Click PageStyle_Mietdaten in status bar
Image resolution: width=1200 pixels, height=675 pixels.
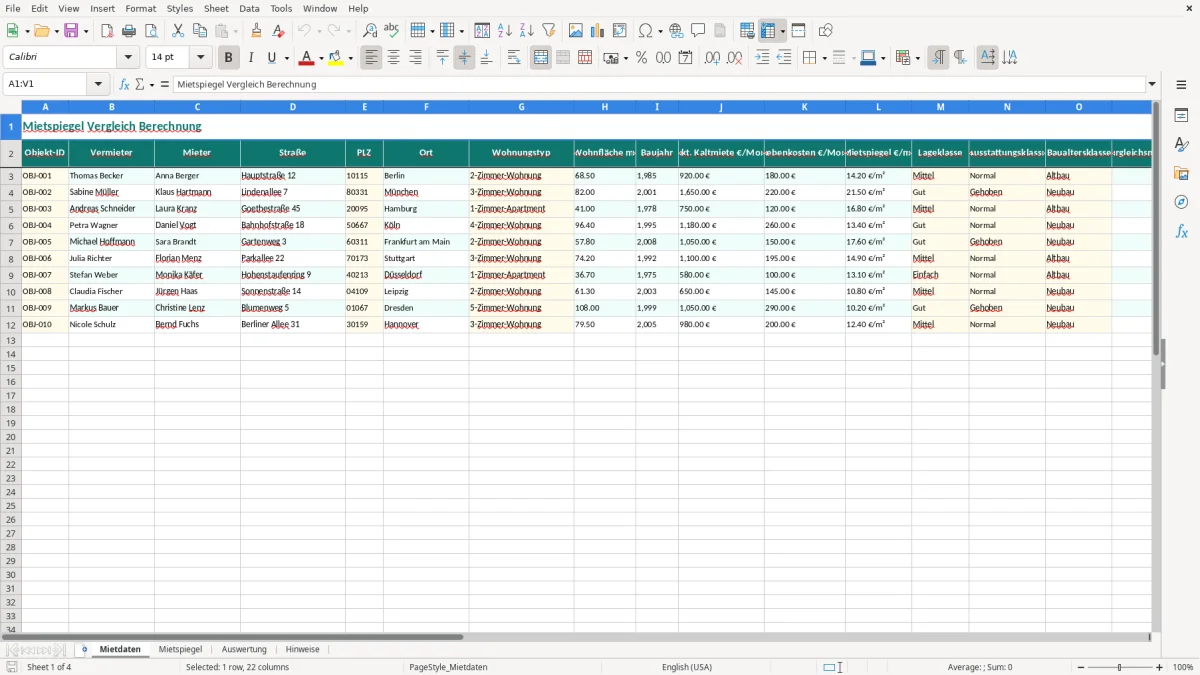[x=448, y=667]
